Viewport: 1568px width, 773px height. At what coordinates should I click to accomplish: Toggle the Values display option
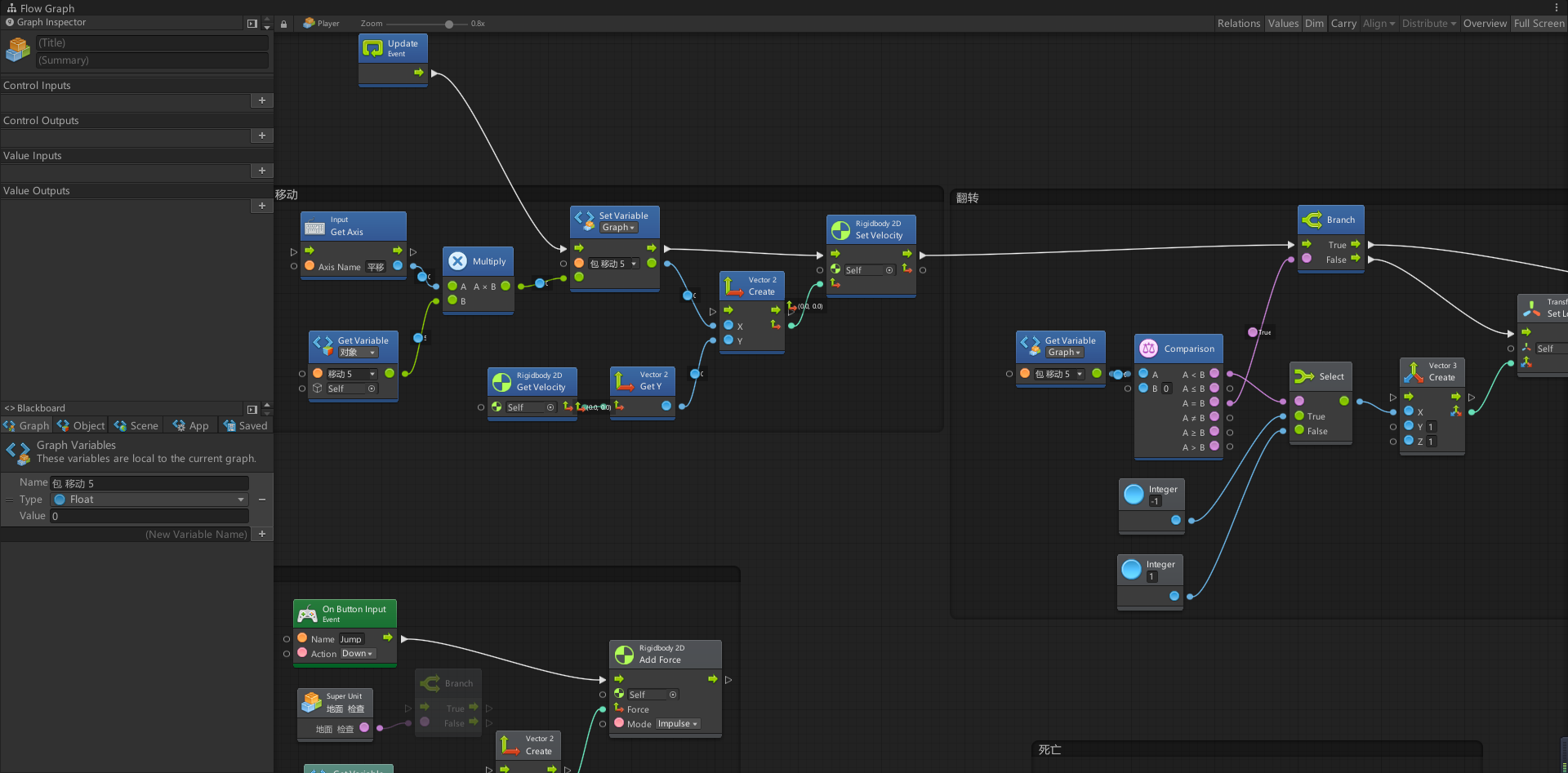(x=1283, y=24)
